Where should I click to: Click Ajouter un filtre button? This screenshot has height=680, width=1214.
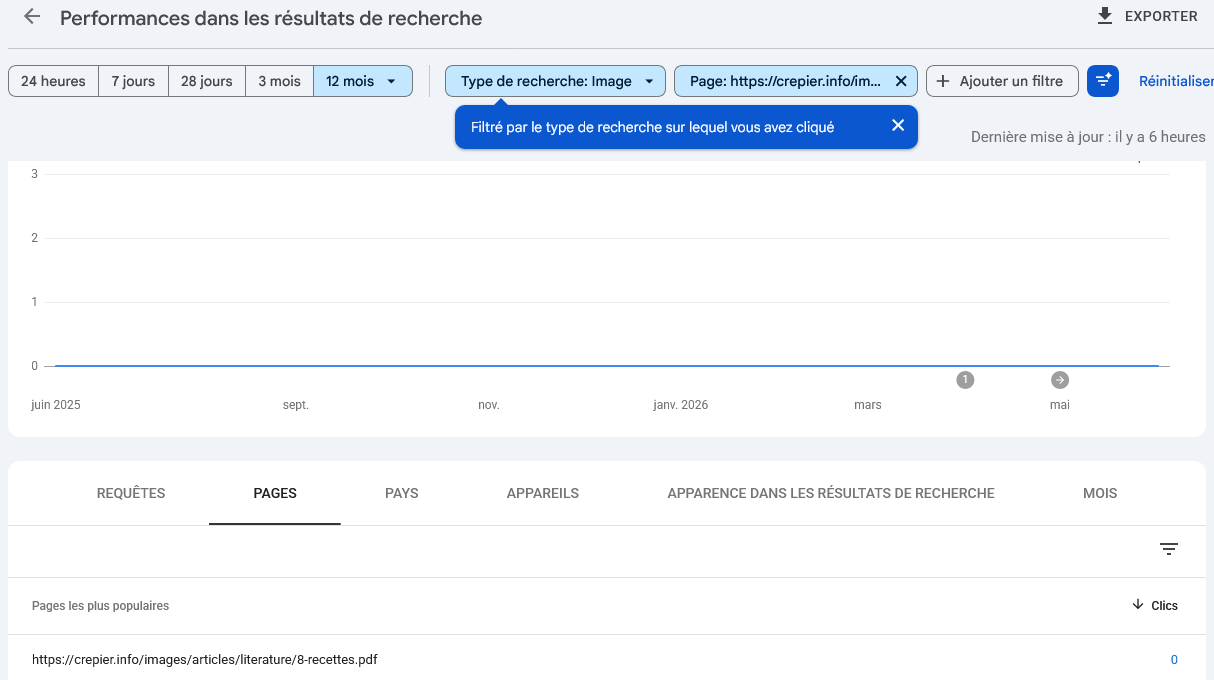point(1002,81)
